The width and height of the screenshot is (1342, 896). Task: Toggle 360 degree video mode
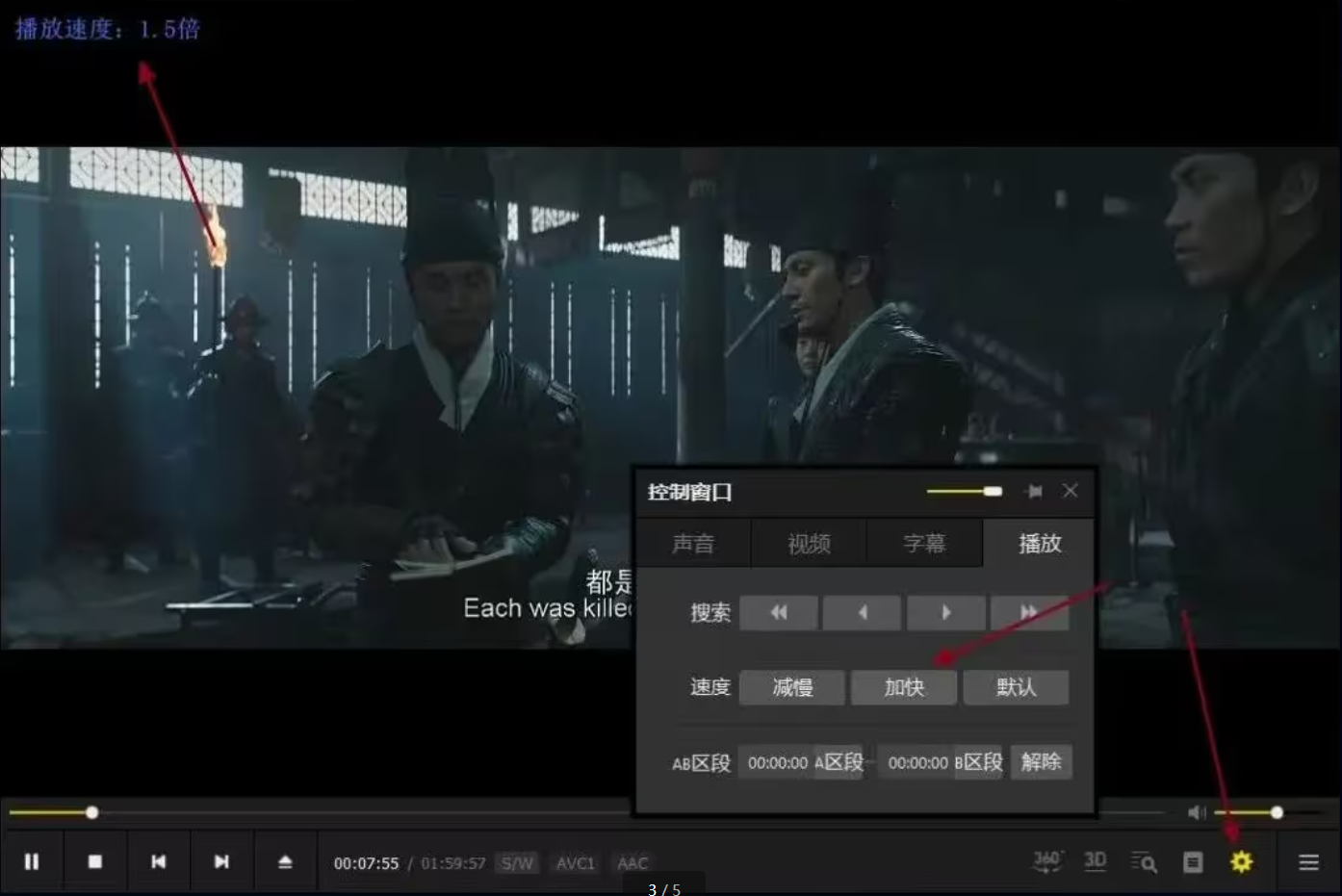1046,861
